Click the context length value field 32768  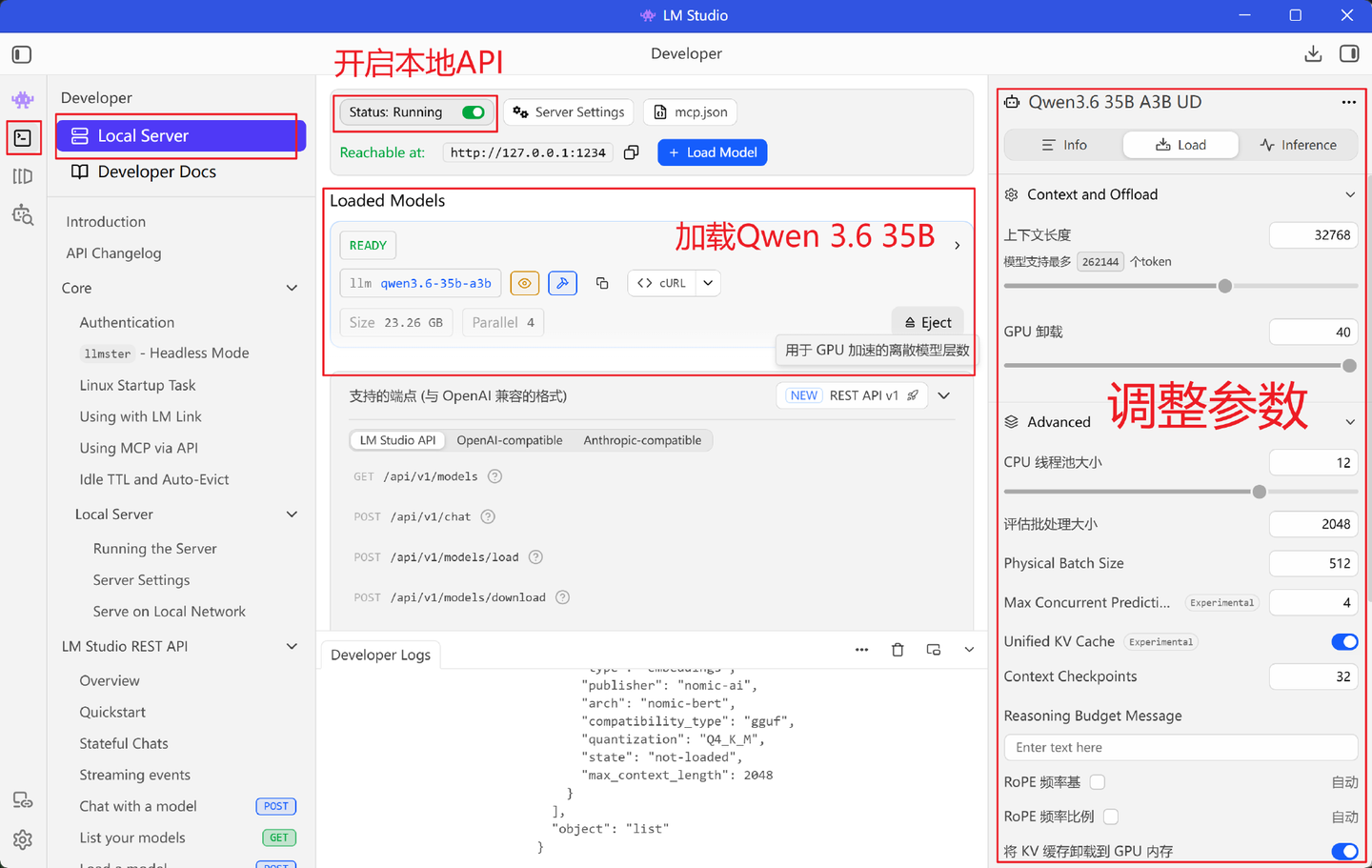pyautogui.click(x=1314, y=235)
